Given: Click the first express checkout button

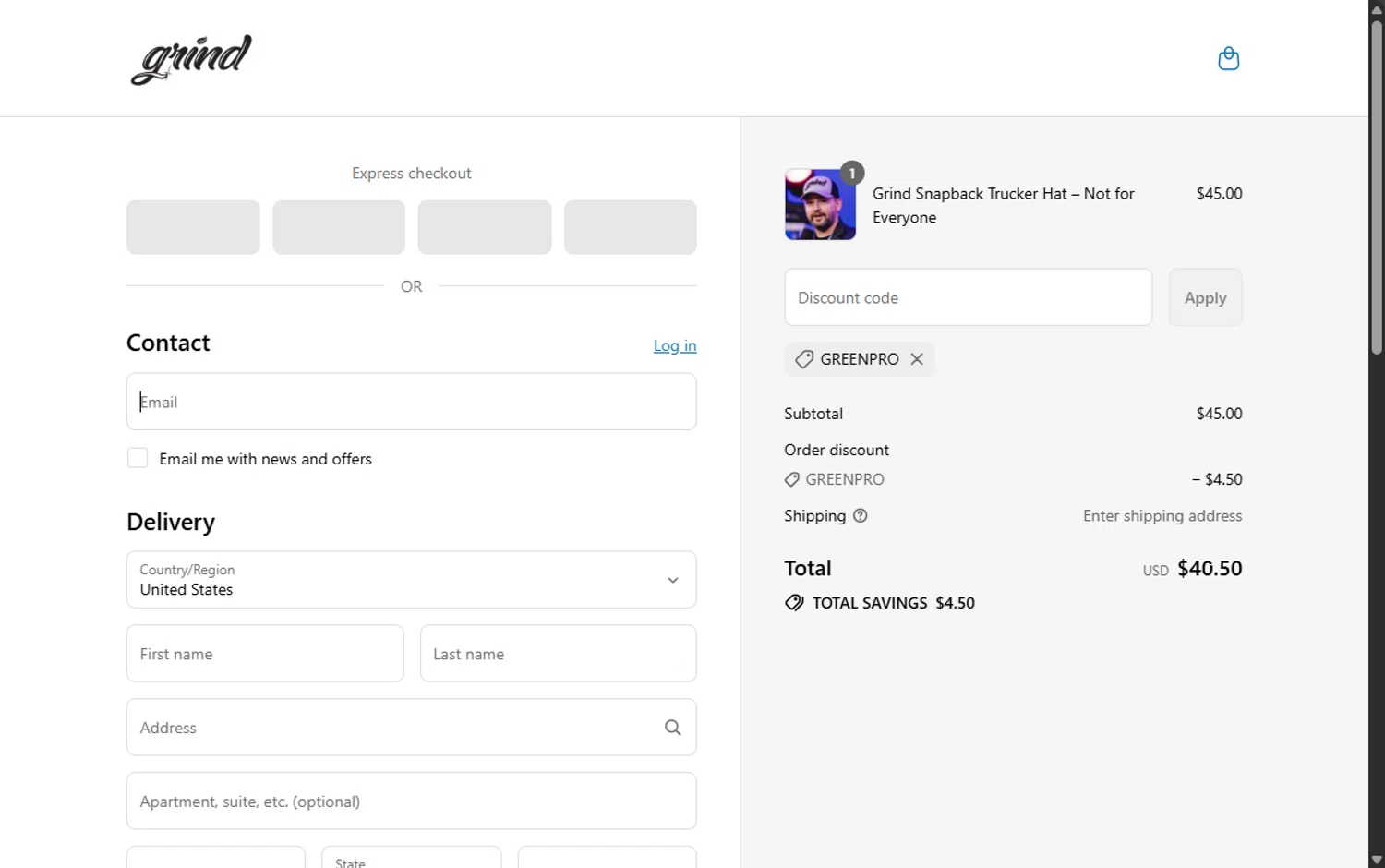Looking at the screenshot, I should point(193,227).
